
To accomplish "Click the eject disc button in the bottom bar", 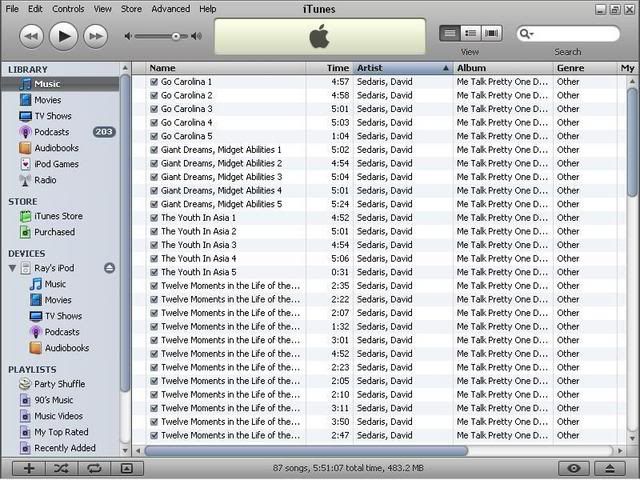I will [610, 468].
